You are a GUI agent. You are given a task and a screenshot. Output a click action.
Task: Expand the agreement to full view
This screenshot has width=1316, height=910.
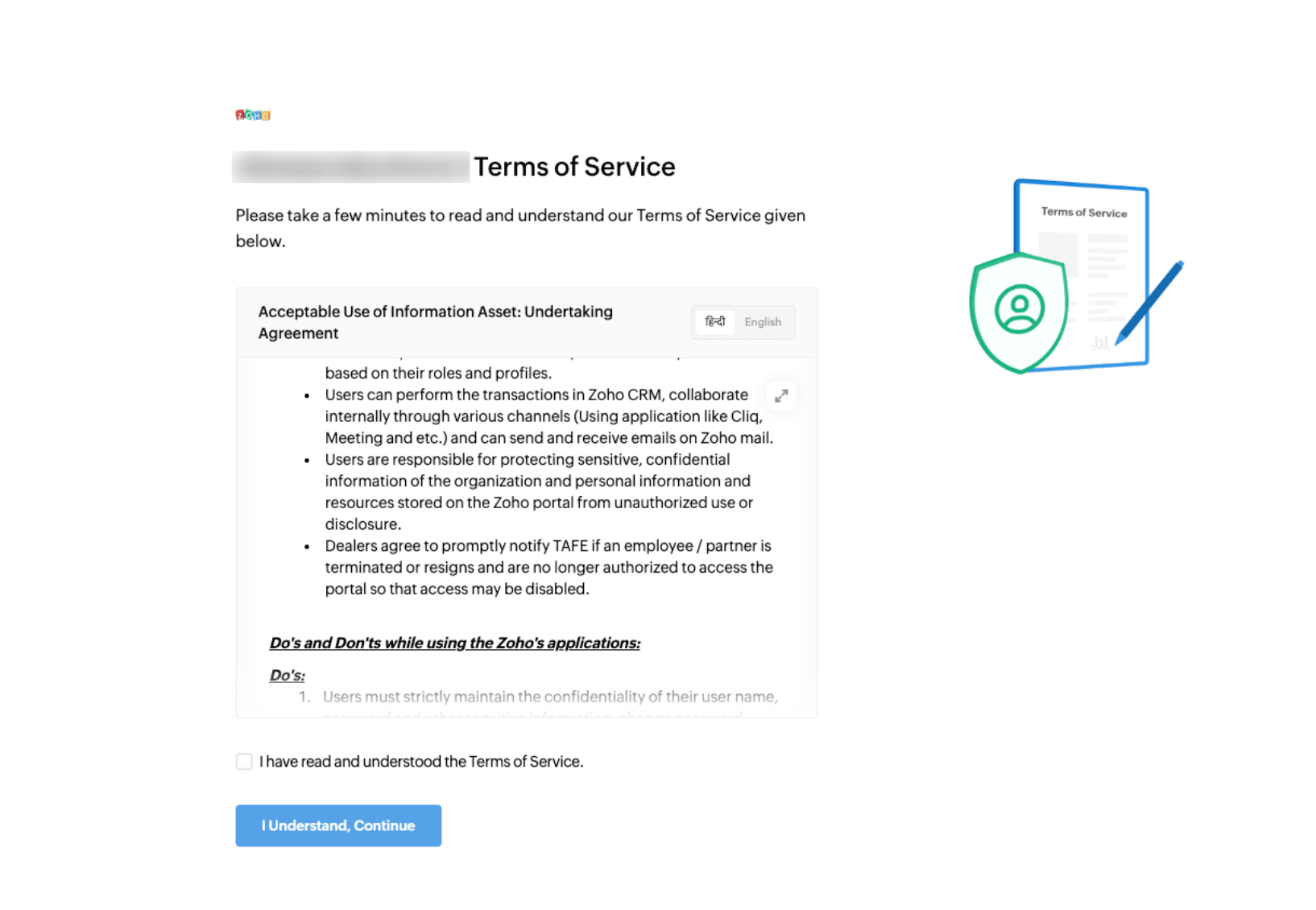click(781, 396)
